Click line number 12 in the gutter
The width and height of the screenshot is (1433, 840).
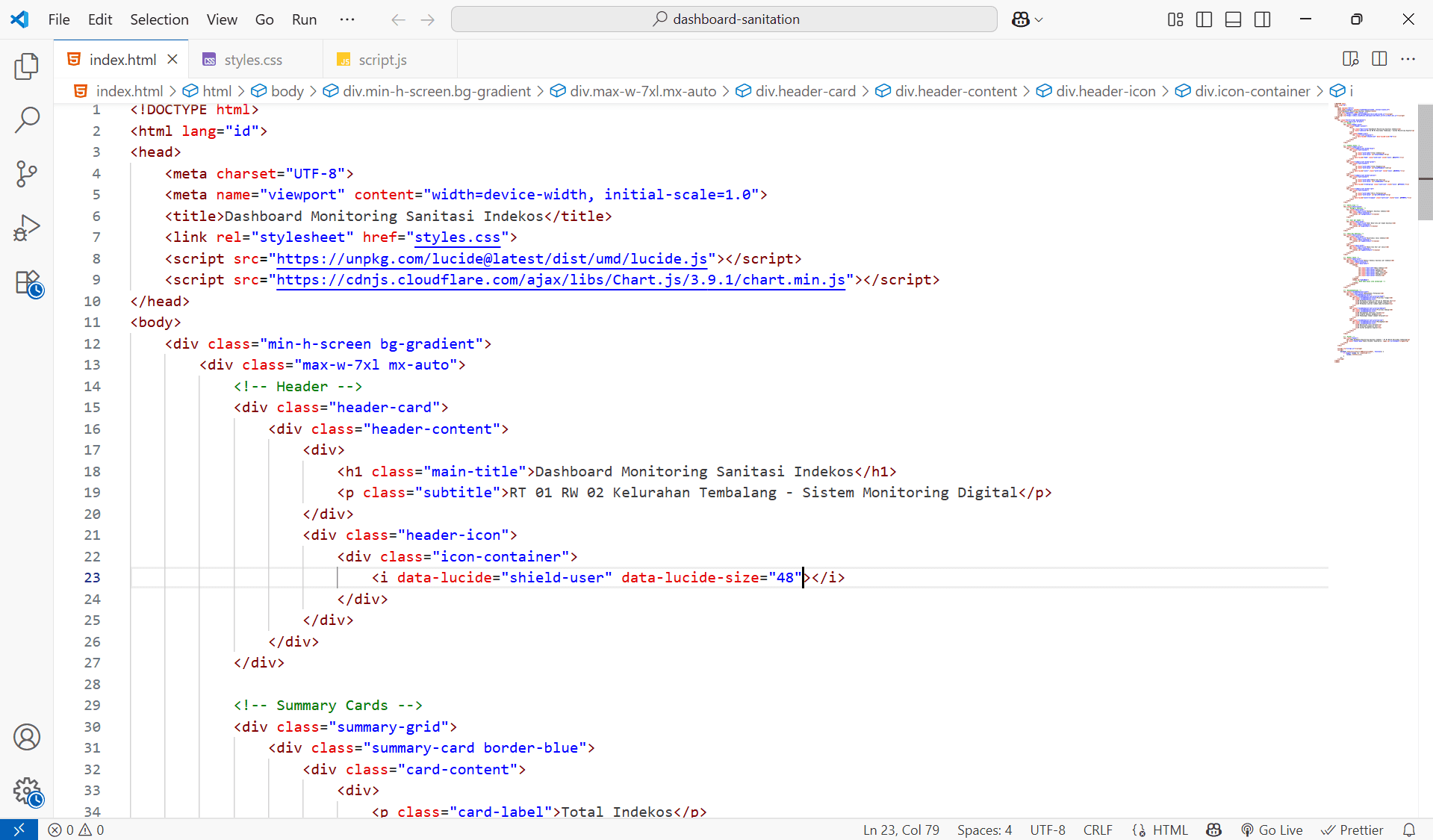pyautogui.click(x=92, y=344)
